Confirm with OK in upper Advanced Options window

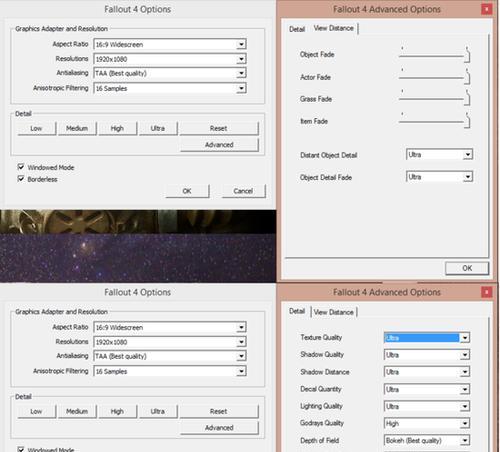[467, 268]
